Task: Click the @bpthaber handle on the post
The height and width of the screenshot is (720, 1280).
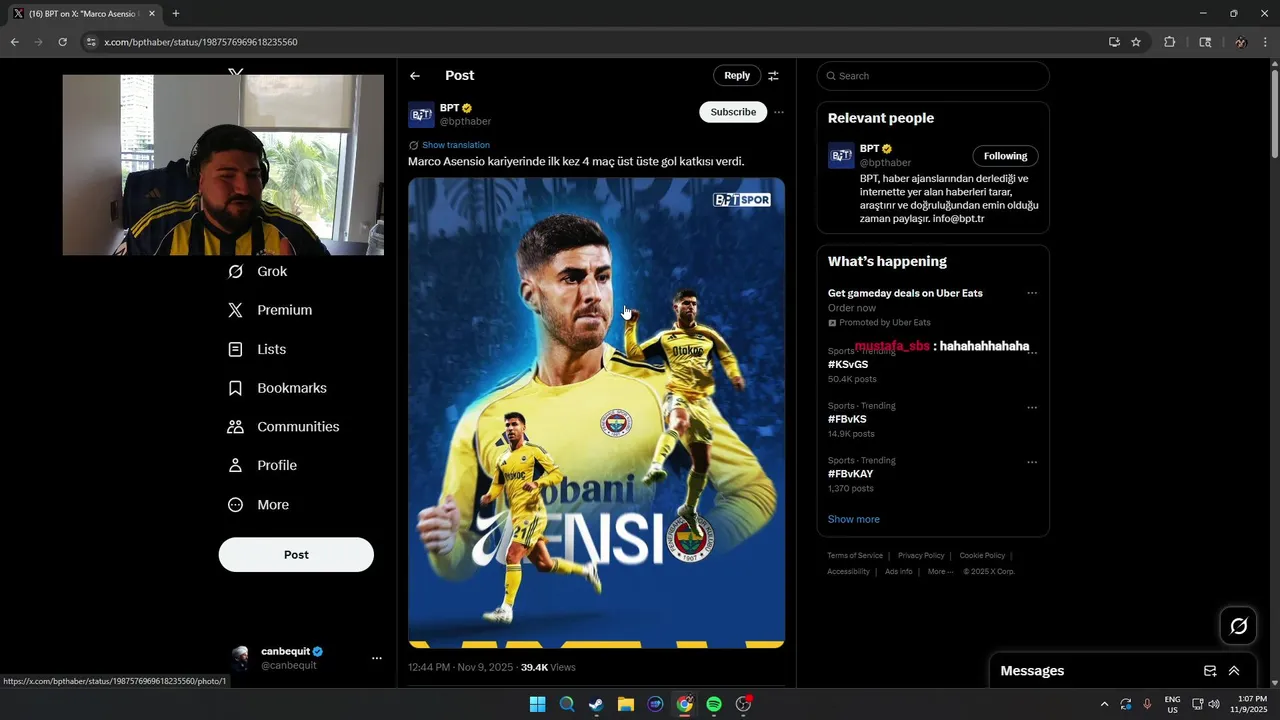Action: (x=466, y=122)
